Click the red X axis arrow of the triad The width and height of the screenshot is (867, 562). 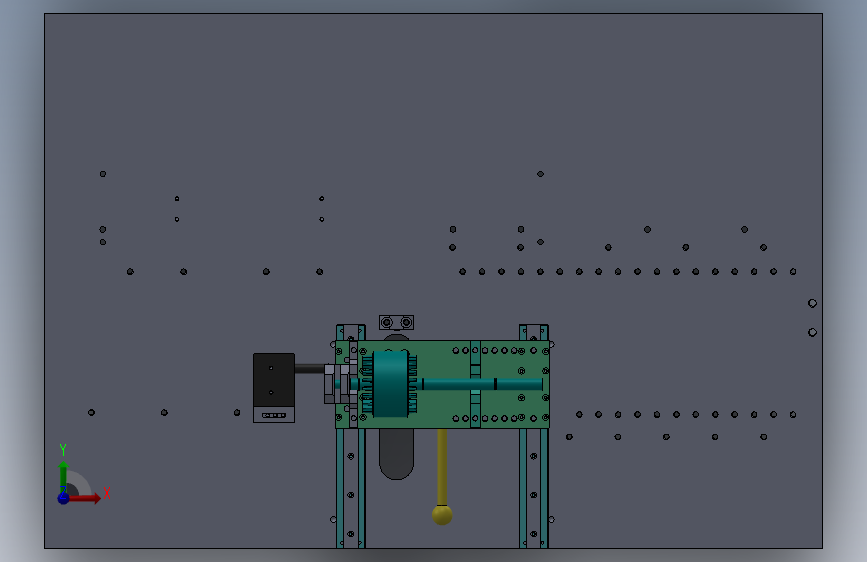[85, 498]
